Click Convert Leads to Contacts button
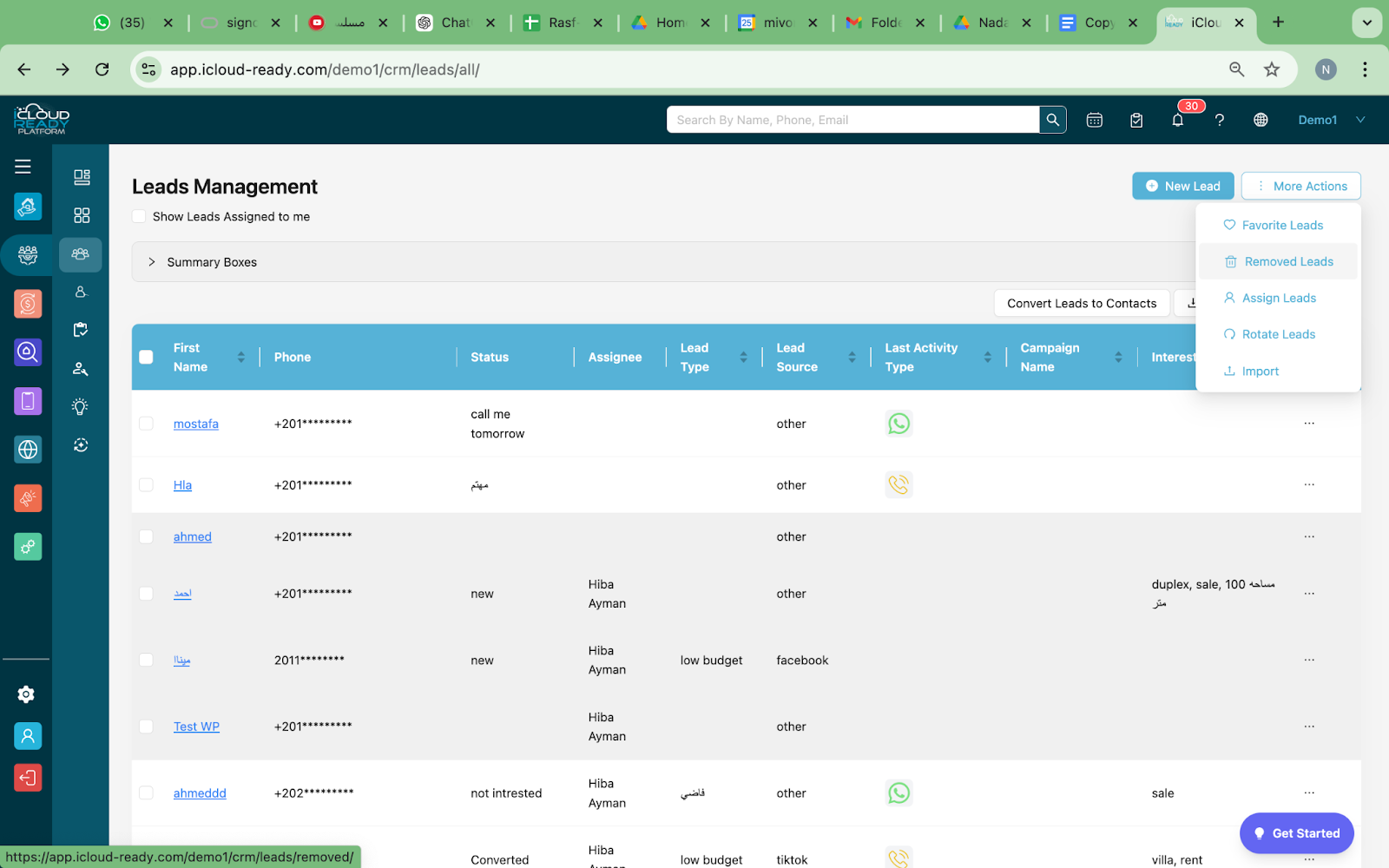1389x868 pixels. 1082,303
